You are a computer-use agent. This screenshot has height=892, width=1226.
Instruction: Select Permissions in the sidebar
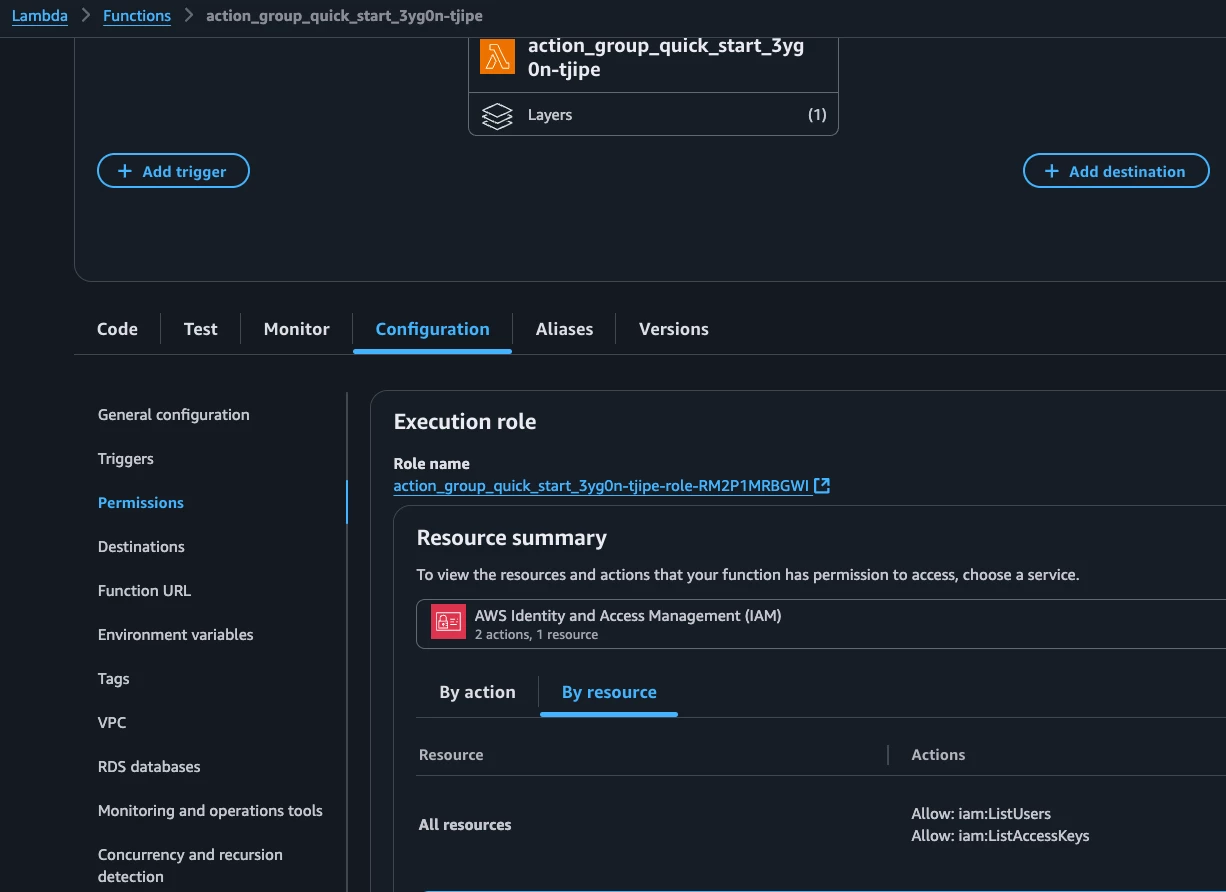pyautogui.click(x=141, y=503)
